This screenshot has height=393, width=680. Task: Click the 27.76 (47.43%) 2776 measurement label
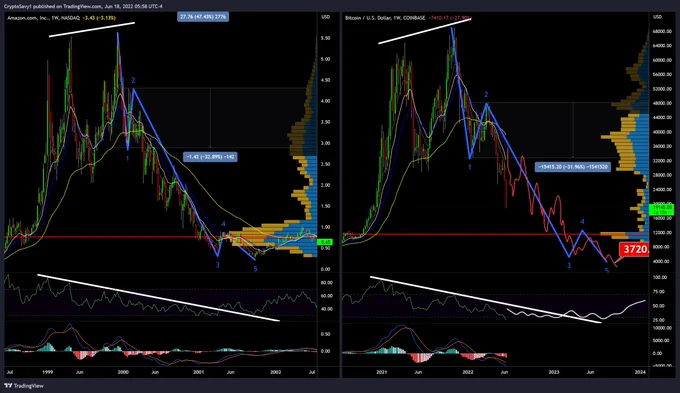click(x=203, y=17)
